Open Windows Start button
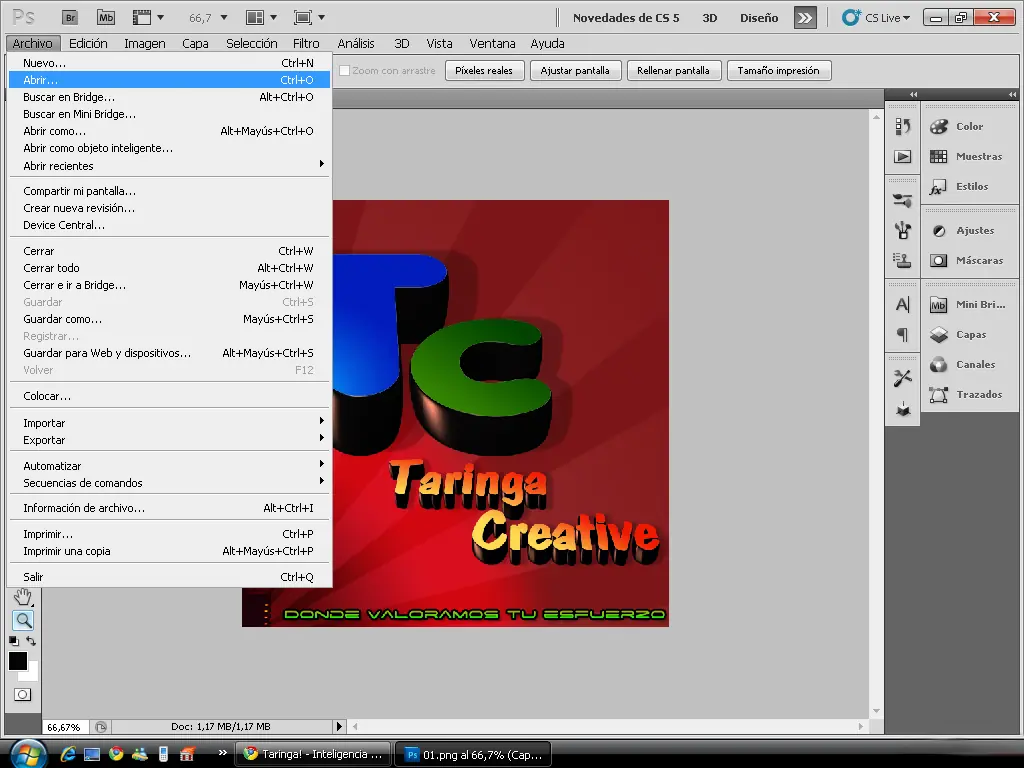Viewport: 1024px width, 768px height. pos(27,754)
